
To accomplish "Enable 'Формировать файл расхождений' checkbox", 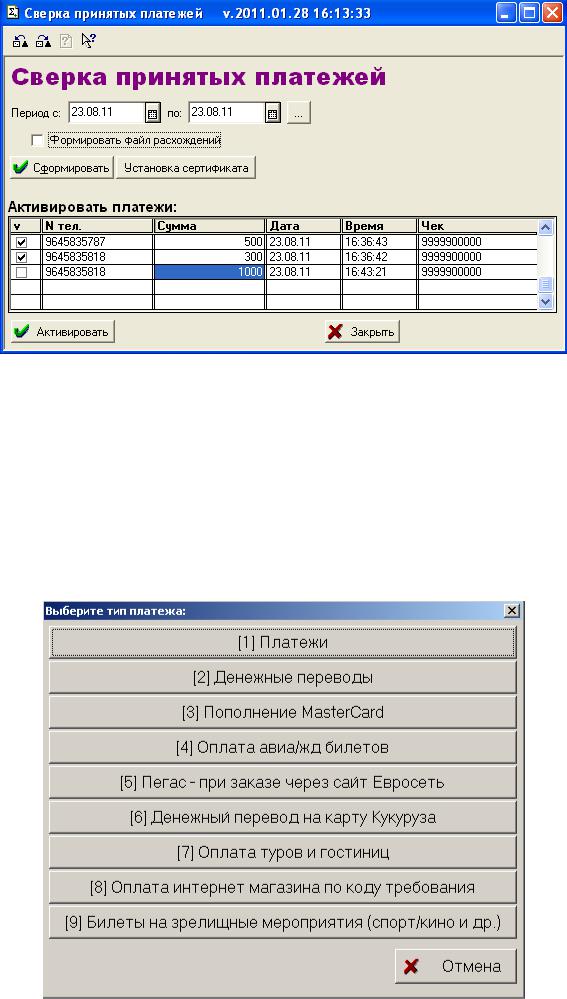I will 37,140.
